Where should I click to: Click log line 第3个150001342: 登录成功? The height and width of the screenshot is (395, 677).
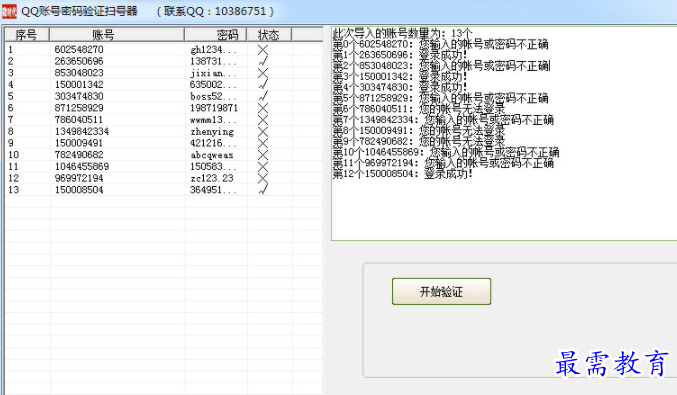point(400,76)
